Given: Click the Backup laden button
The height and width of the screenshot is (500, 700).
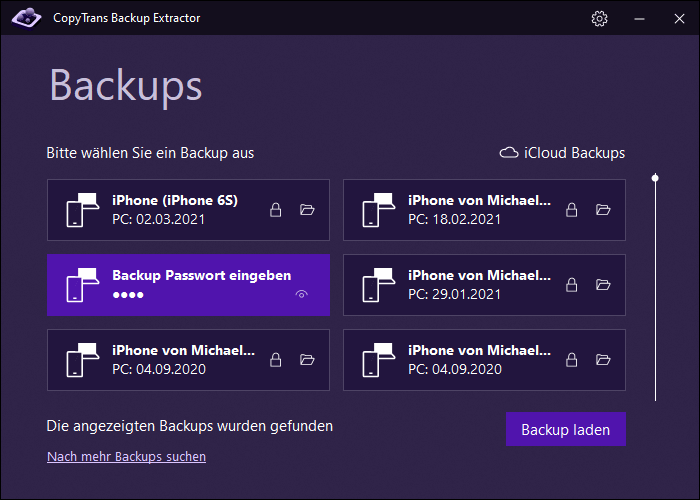Looking at the screenshot, I should [566, 429].
